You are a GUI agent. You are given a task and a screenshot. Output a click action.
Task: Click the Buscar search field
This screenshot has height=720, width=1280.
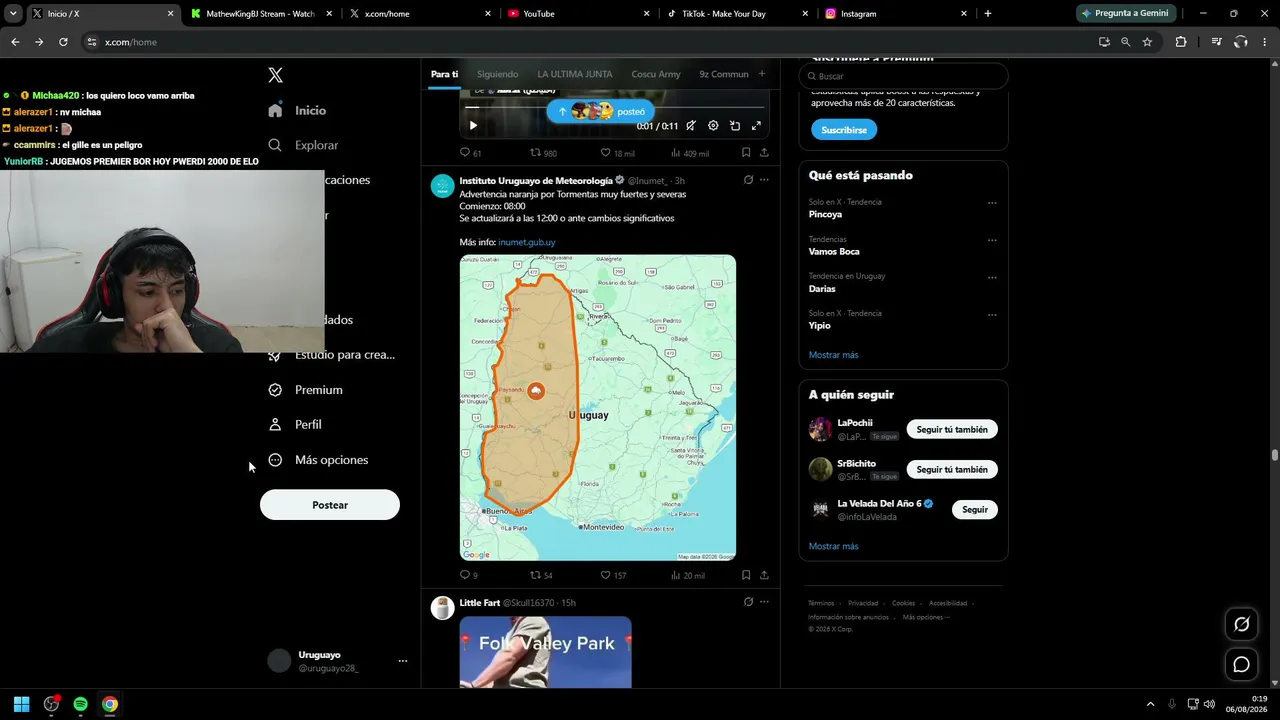point(903,76)
